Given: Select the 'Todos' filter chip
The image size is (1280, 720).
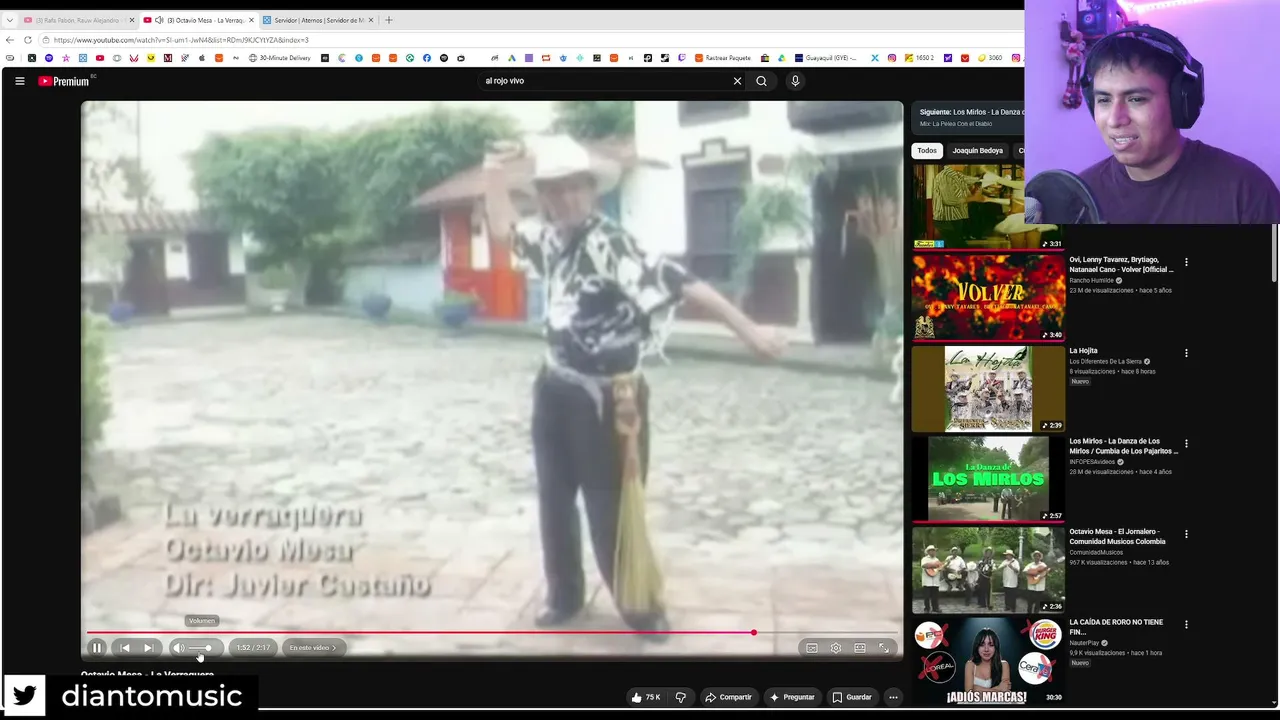Looking at the screenshot, I should pos(927,151).
